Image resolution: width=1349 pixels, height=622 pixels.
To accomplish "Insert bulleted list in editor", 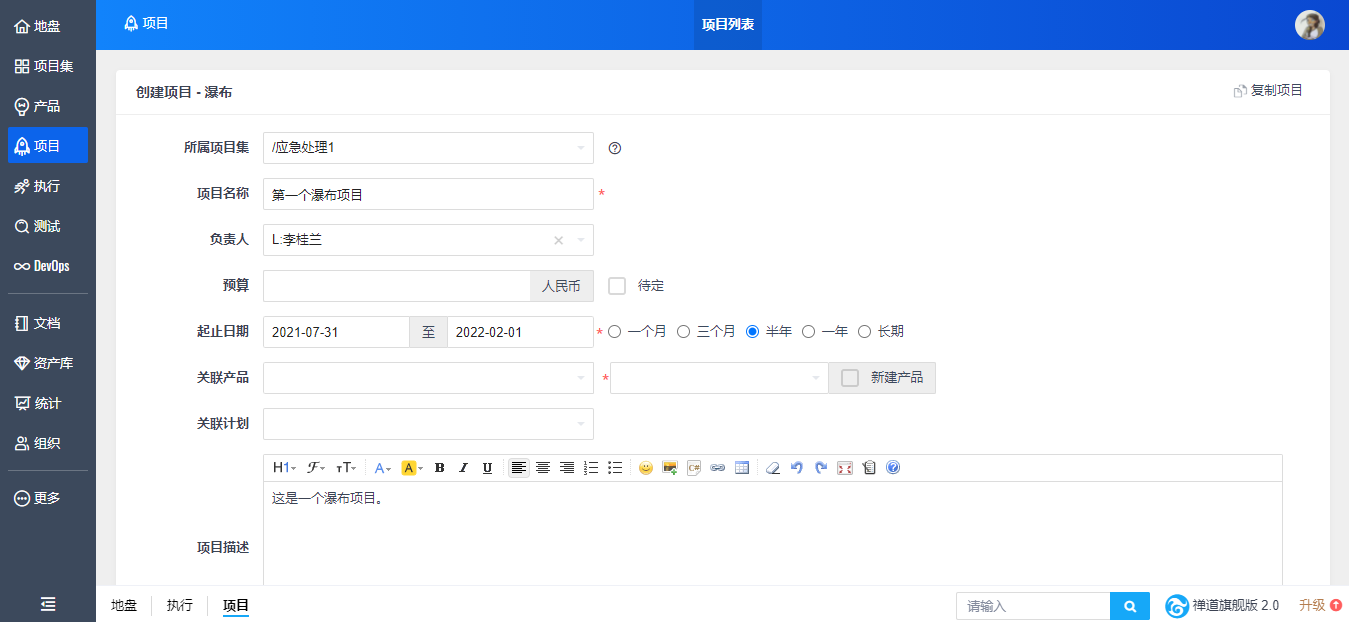I will pos(615,467).
